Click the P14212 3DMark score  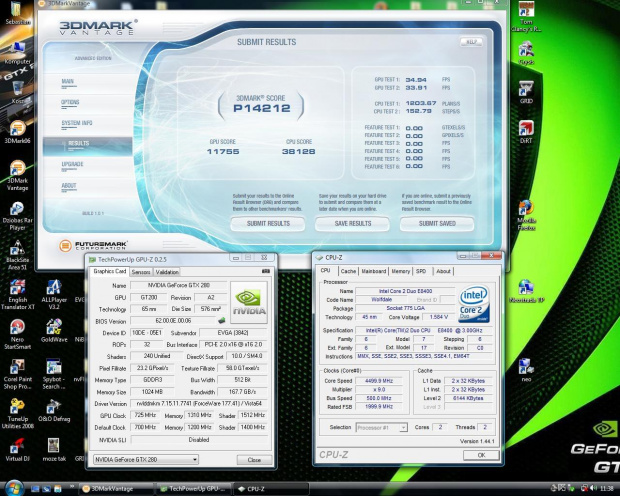262,108
